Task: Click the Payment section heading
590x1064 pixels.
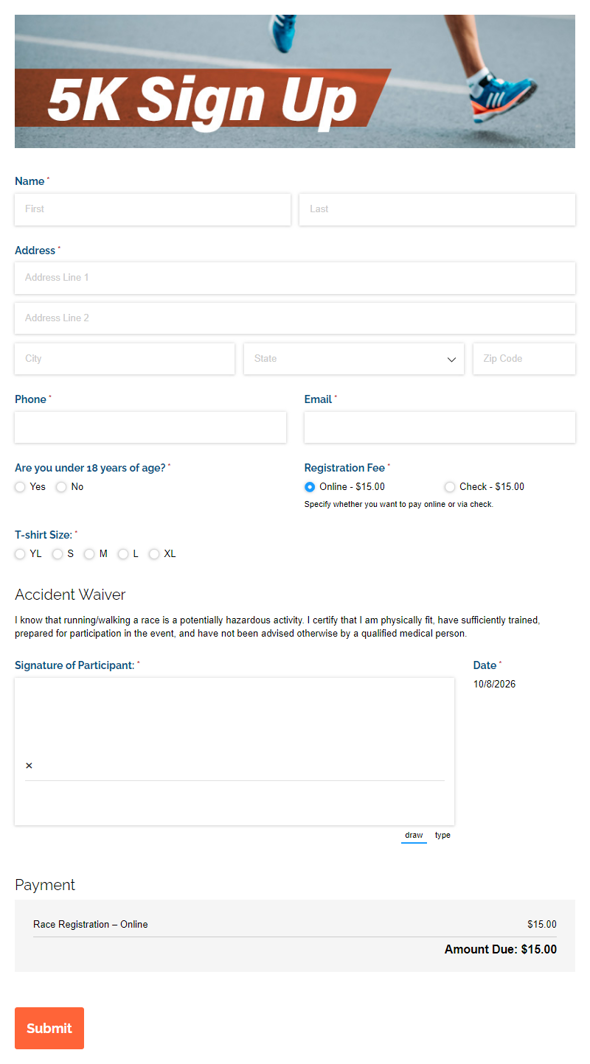Action: tap(45, 885)
